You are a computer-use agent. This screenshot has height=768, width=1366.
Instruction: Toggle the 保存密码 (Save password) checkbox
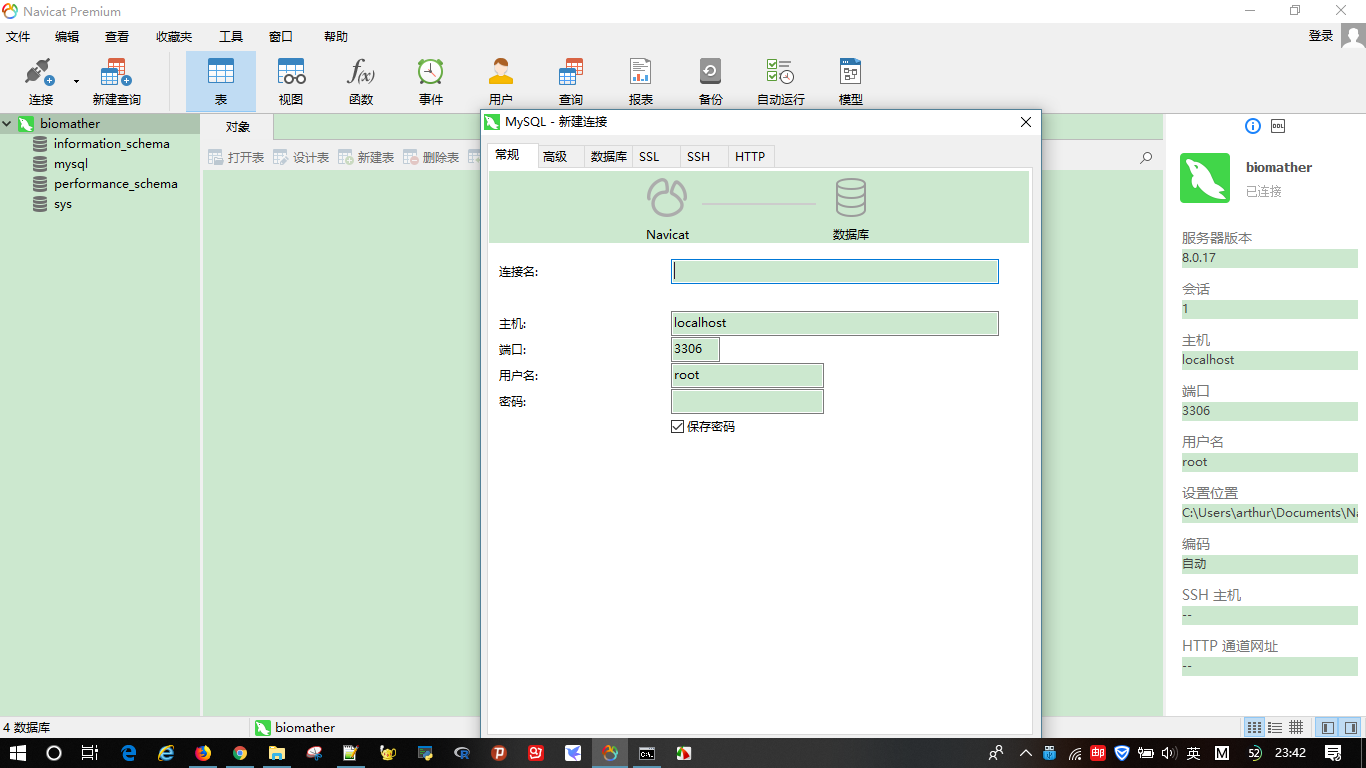pos(678,427)
